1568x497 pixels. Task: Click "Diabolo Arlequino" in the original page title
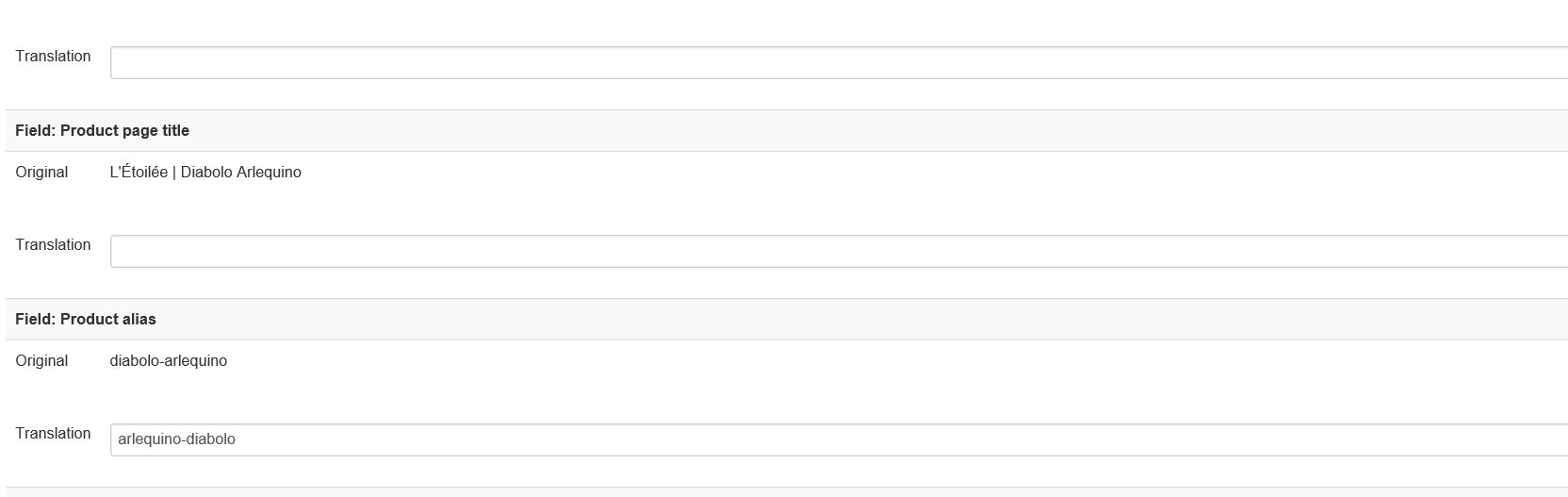click(241, 173)
